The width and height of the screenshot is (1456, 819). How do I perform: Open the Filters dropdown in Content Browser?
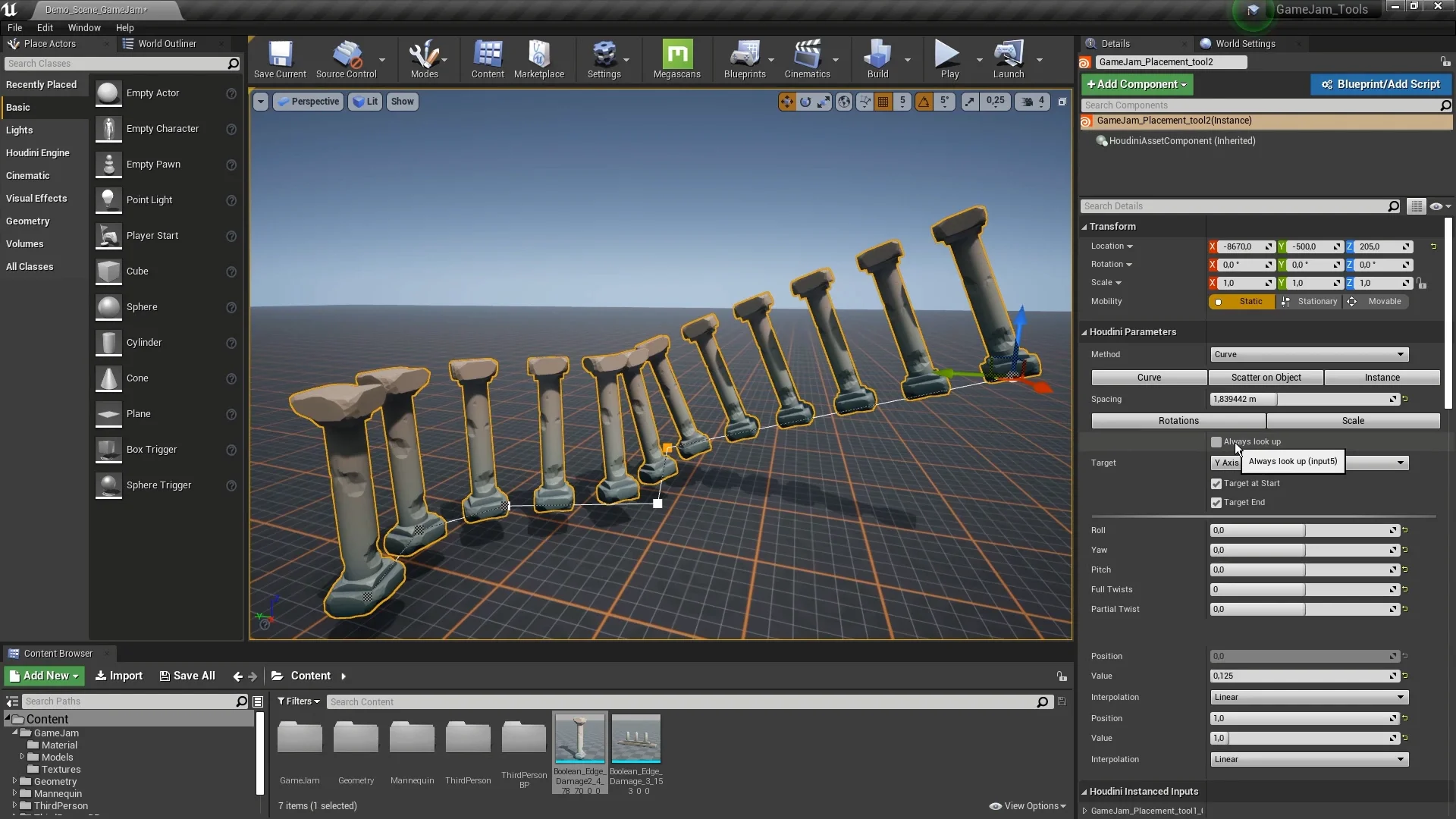coord(298,701)
